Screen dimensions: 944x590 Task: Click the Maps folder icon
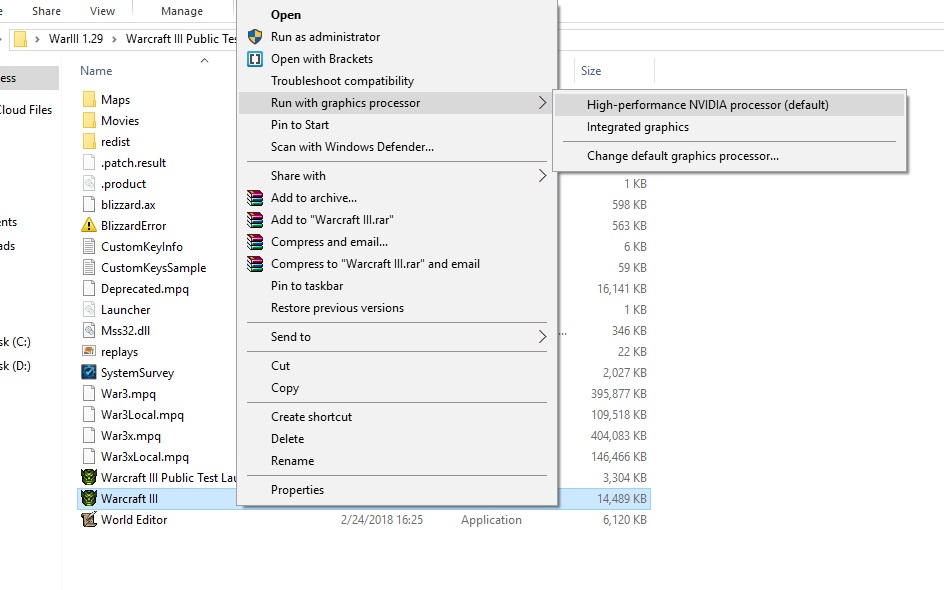click(x=89, y=99)
